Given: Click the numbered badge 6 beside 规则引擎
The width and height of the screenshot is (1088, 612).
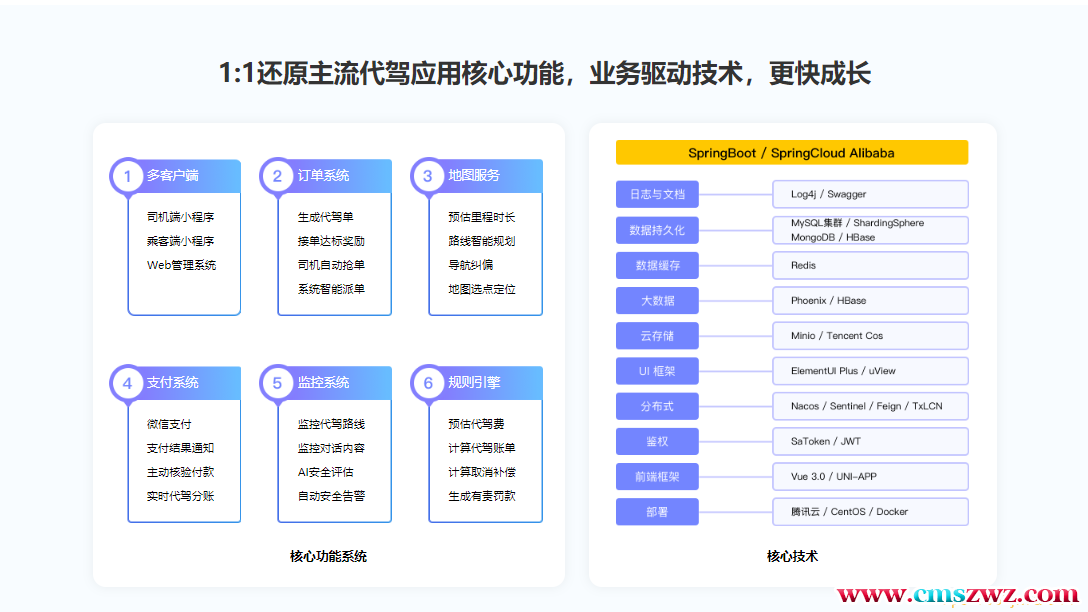Looking at the screenshot, I should click(427, 382).
